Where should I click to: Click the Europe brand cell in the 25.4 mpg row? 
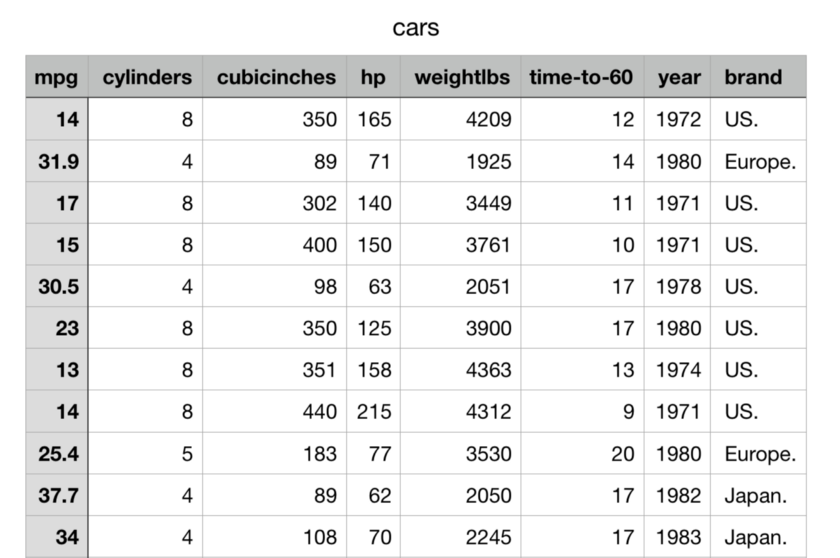click(x=759, y=453)
